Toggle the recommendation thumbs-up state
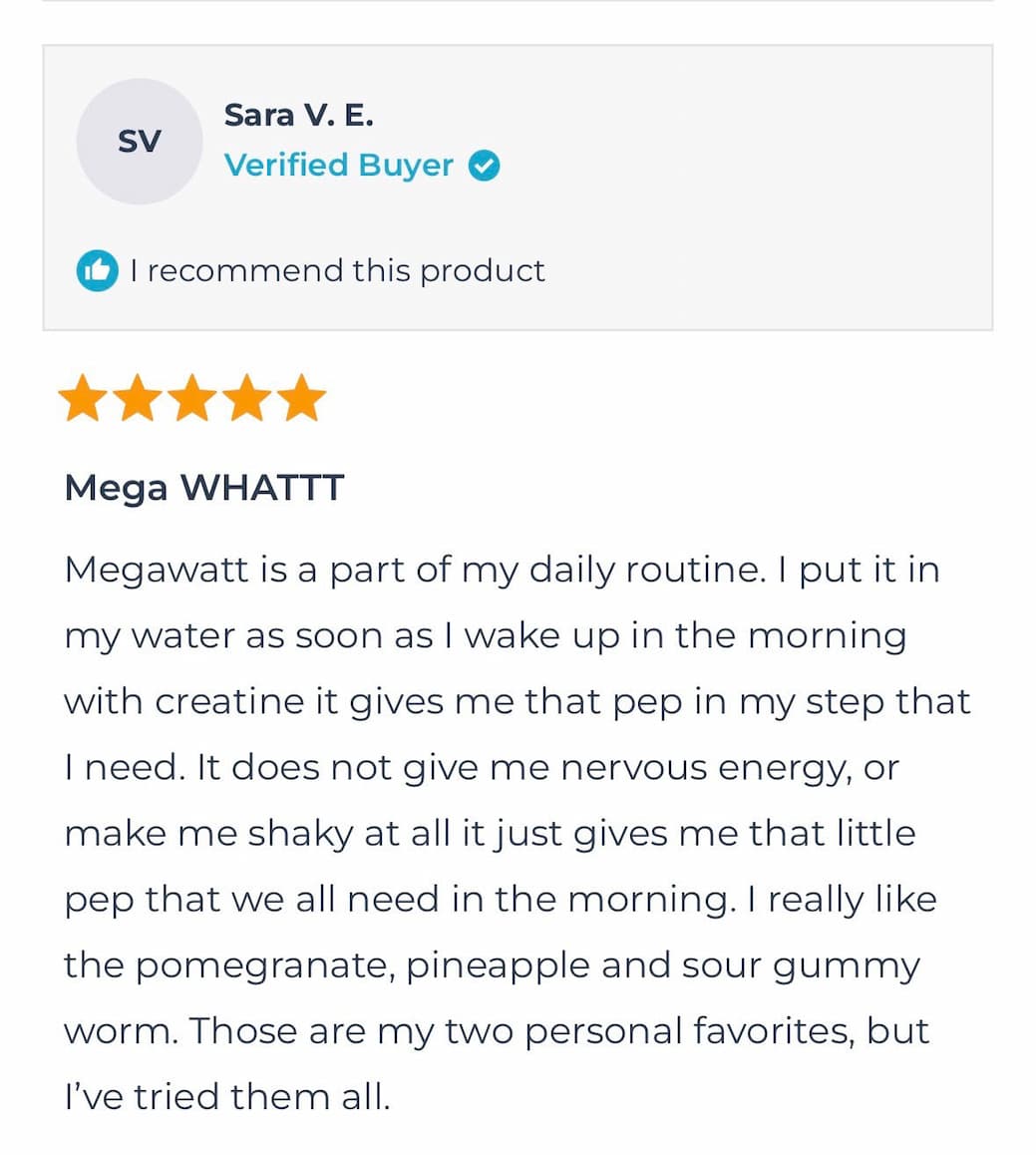 98,270
